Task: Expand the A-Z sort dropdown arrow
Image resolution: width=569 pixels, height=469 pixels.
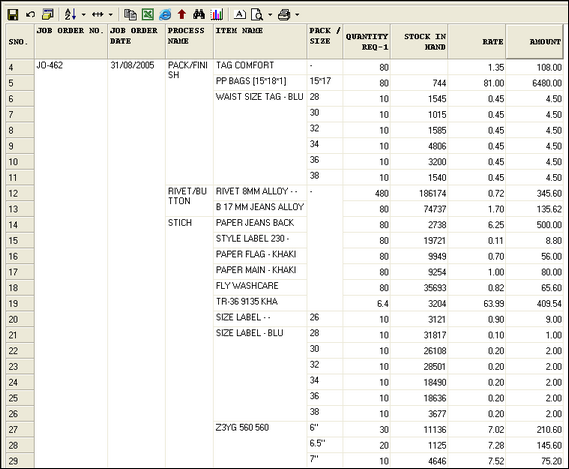Action: (84, 15)
